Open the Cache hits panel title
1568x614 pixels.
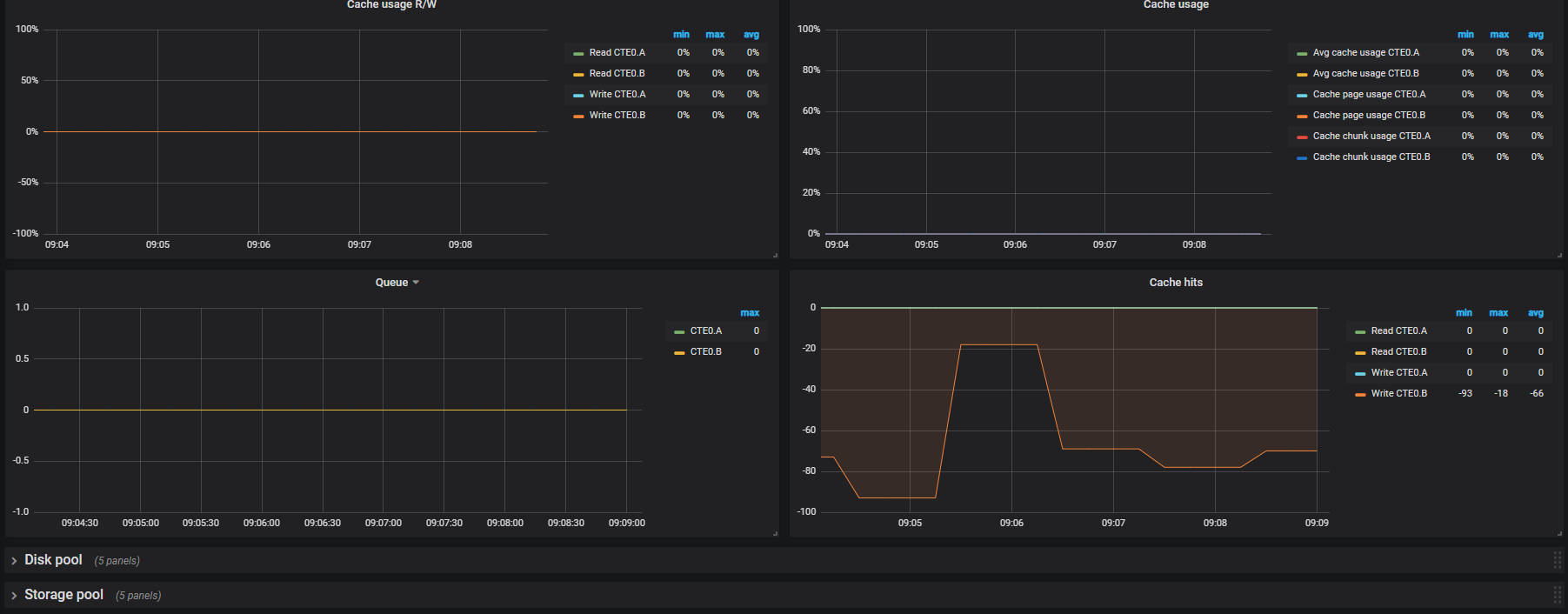[1176, 283]
